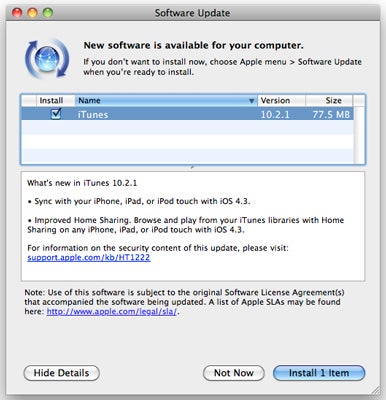Minimize the Software Update window
The image size is (386, 400).
pos(32,13)
